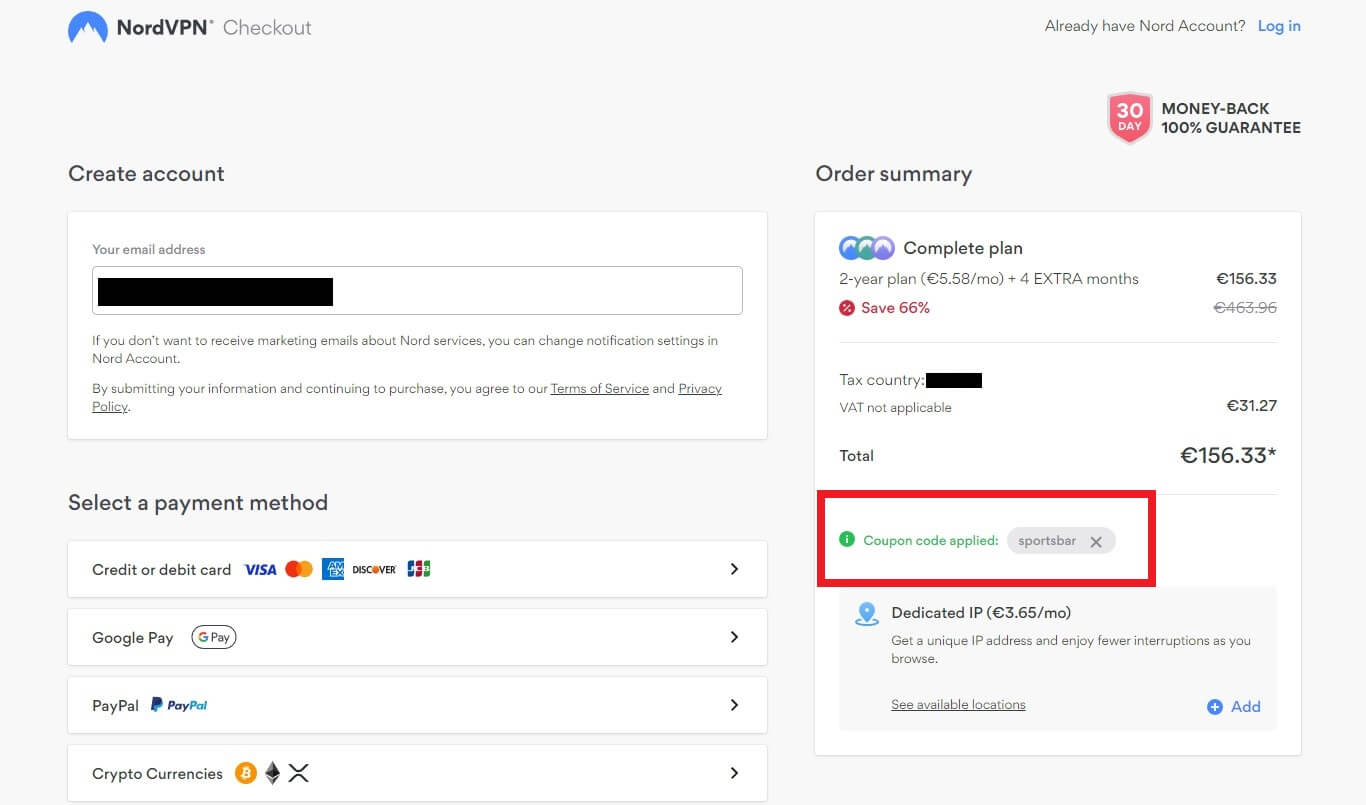Click the NordVPN logo icon
Viewport: 1366px width, 805px height.
click(x=88, y=27)
